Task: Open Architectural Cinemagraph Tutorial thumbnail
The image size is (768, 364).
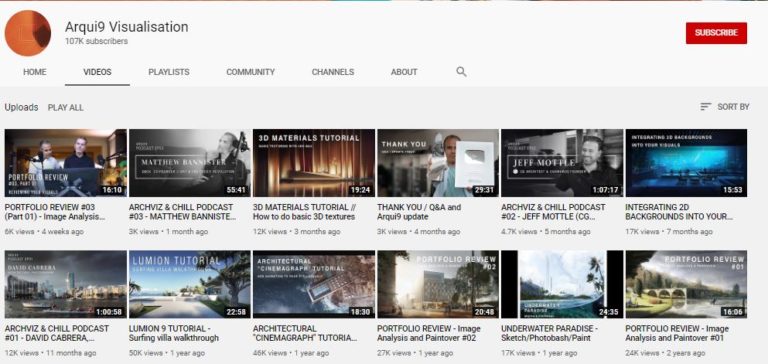Action: [314, 285]
